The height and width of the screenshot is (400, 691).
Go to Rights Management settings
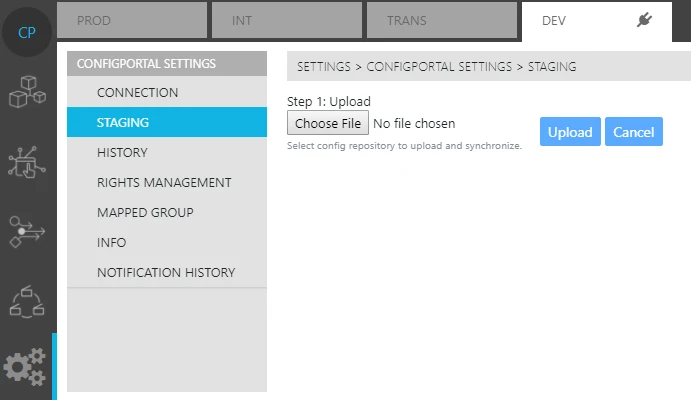tap(164, 183)
